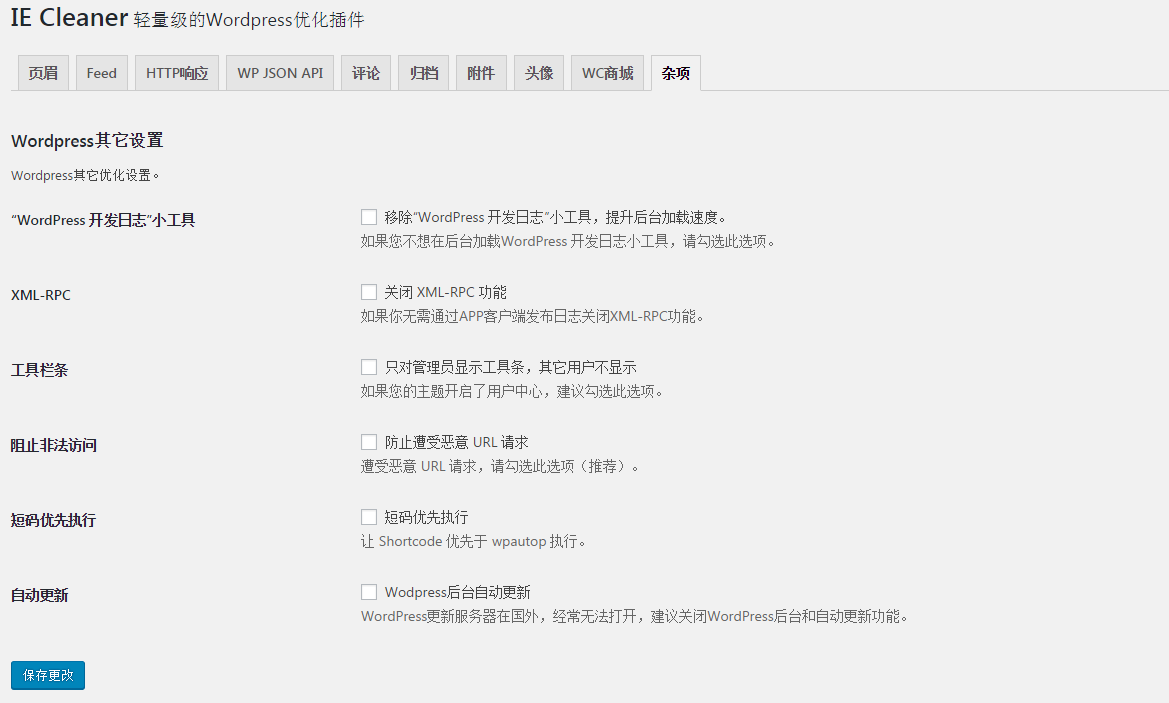This screenshot has width=1169, height=703.
Task: Tick 只对管理员显示工具条 checkbox
Action: pos(369,367)
